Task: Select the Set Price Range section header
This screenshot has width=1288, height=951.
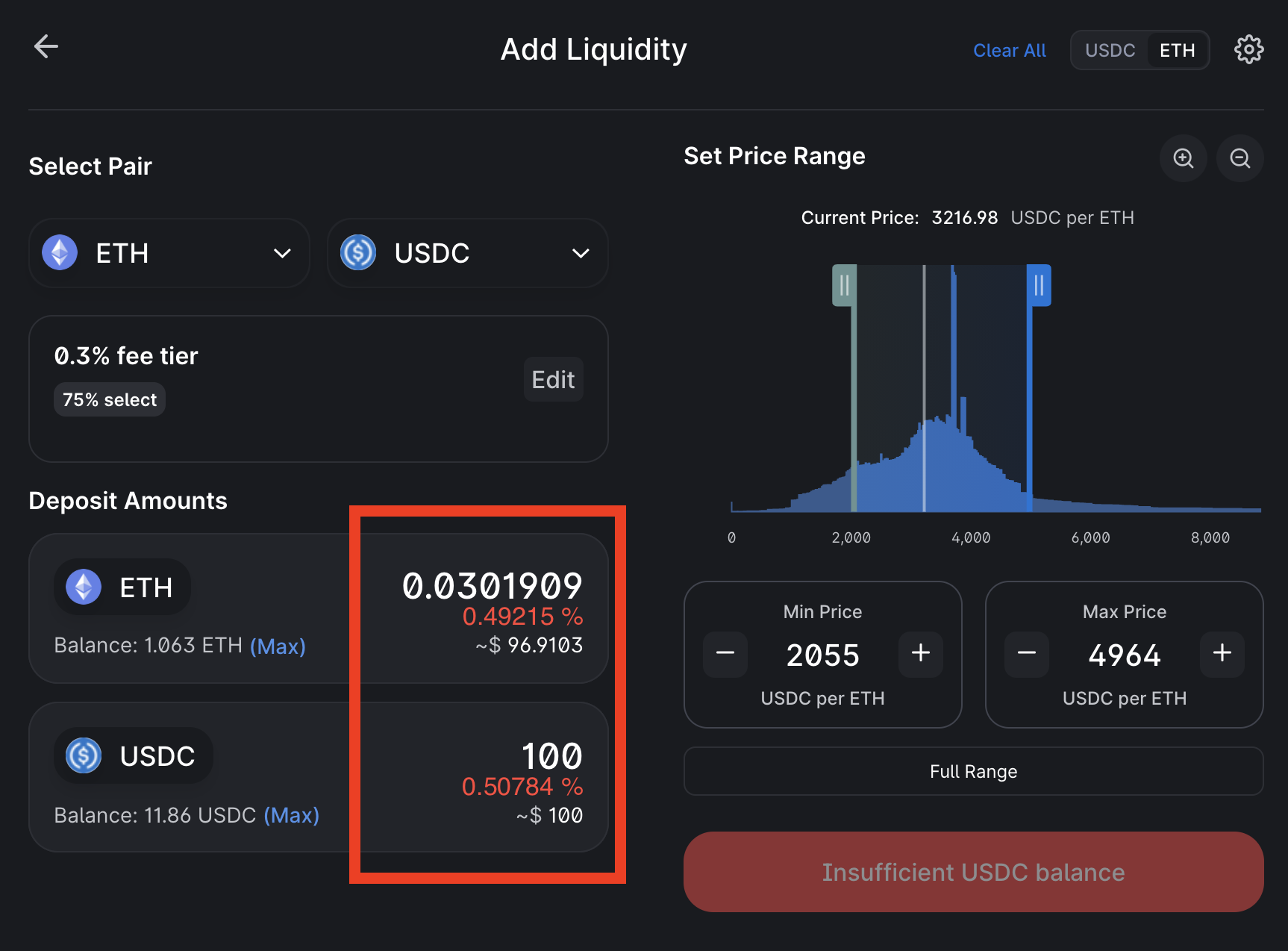Action: point(774,156)
